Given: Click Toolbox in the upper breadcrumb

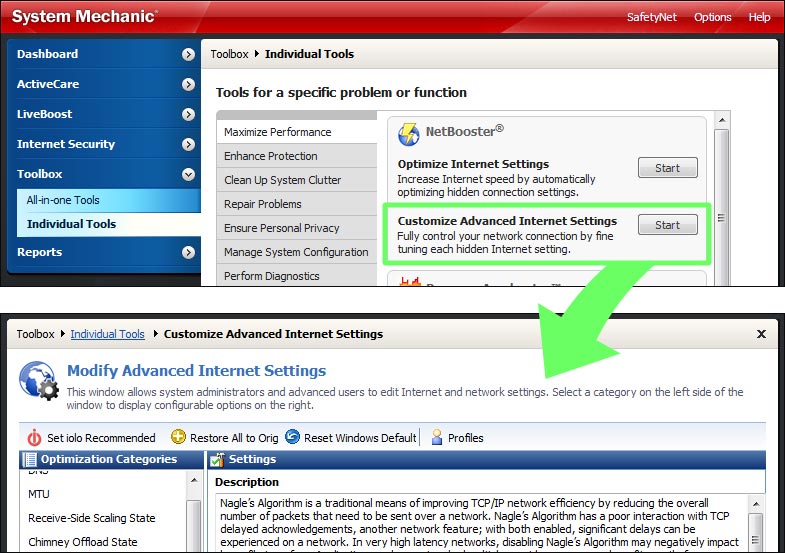Looking at the screenshot, I should 229,54.
